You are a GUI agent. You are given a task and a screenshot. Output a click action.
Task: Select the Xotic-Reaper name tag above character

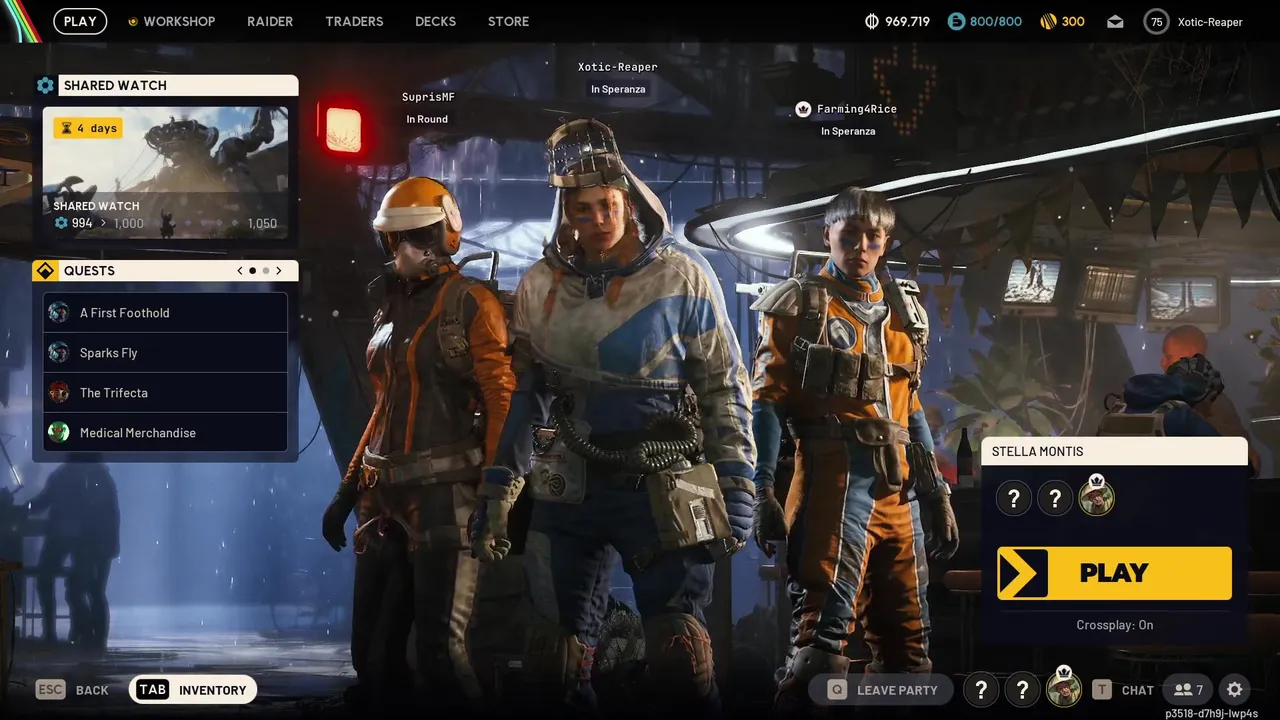pos(618,67)
